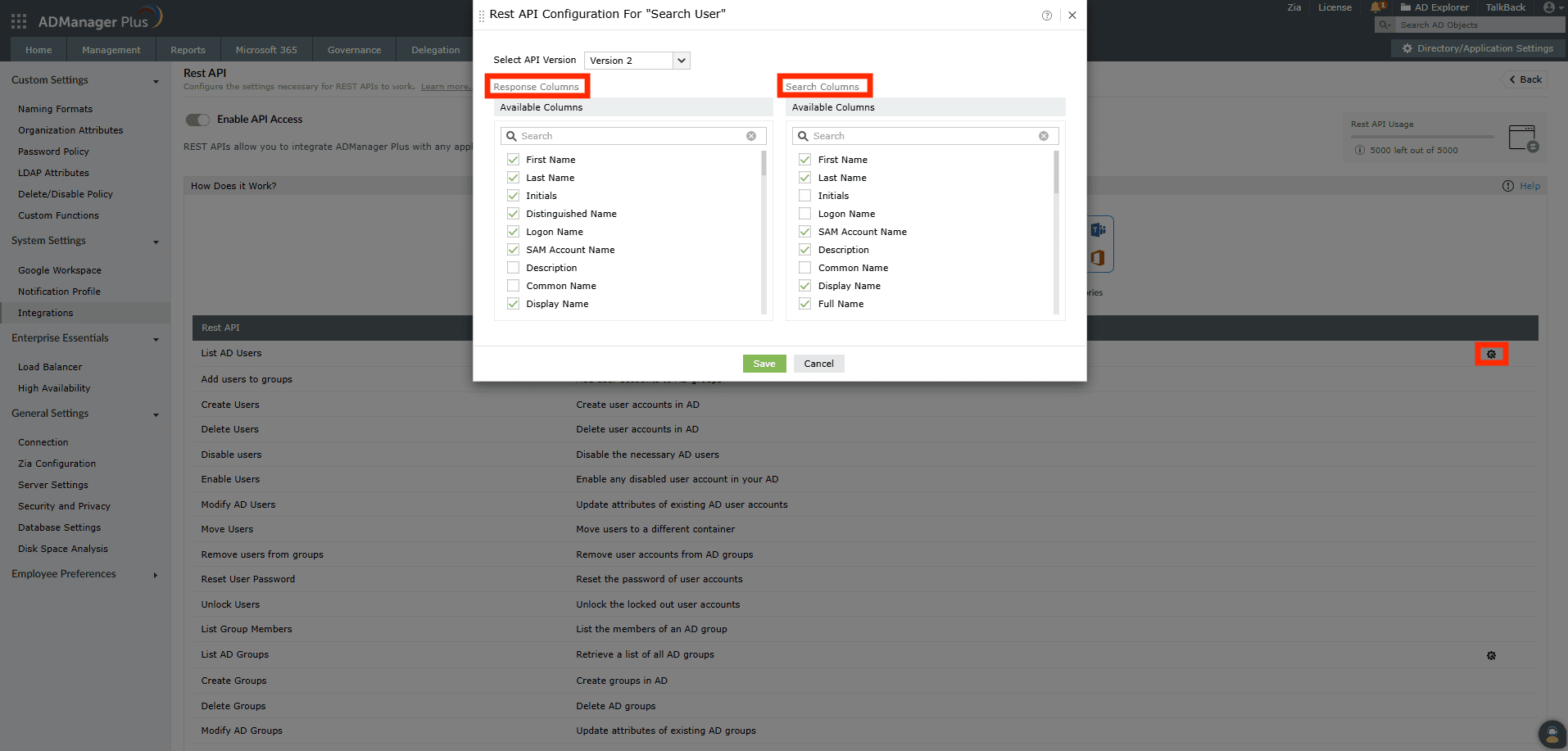Check Common Name in Search Columns

(804, 267)
